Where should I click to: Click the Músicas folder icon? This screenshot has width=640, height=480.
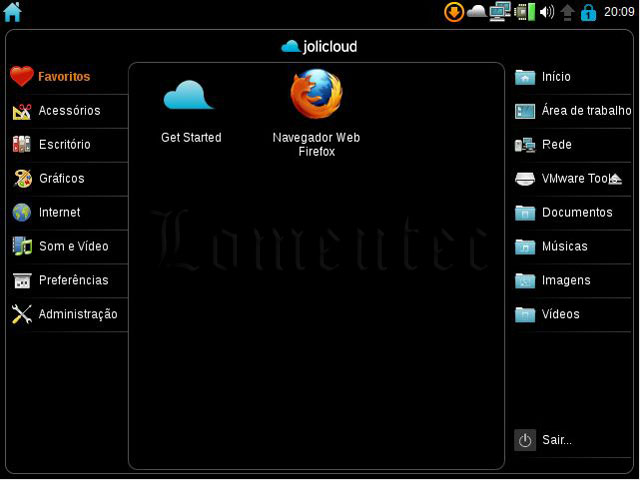[x=525, y=246]
